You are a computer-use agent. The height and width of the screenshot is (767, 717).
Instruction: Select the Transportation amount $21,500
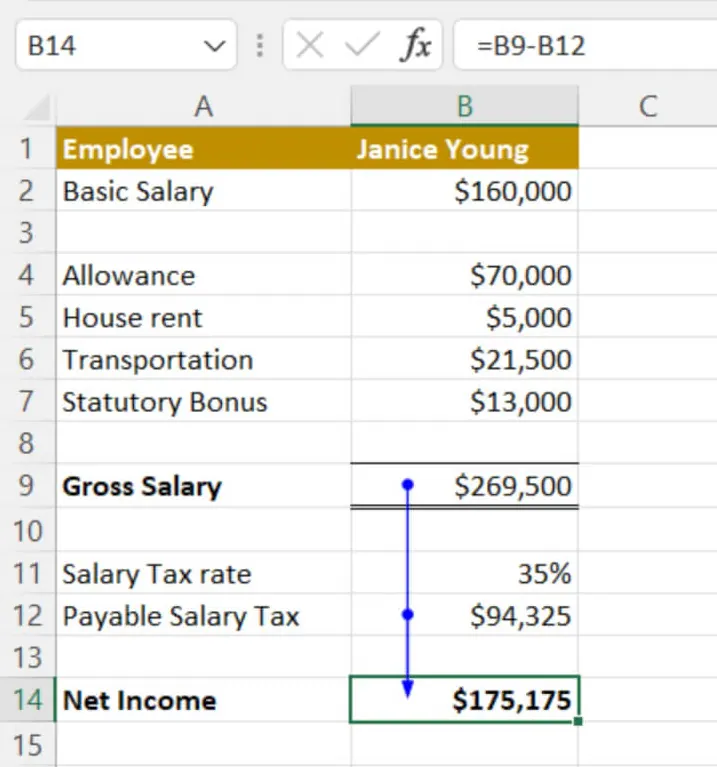464,360
